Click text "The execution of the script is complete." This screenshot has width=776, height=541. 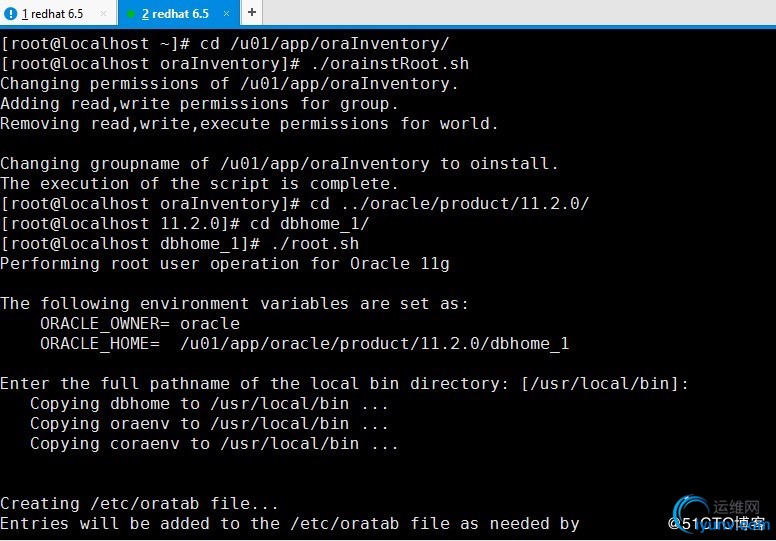tap(199, 184)
